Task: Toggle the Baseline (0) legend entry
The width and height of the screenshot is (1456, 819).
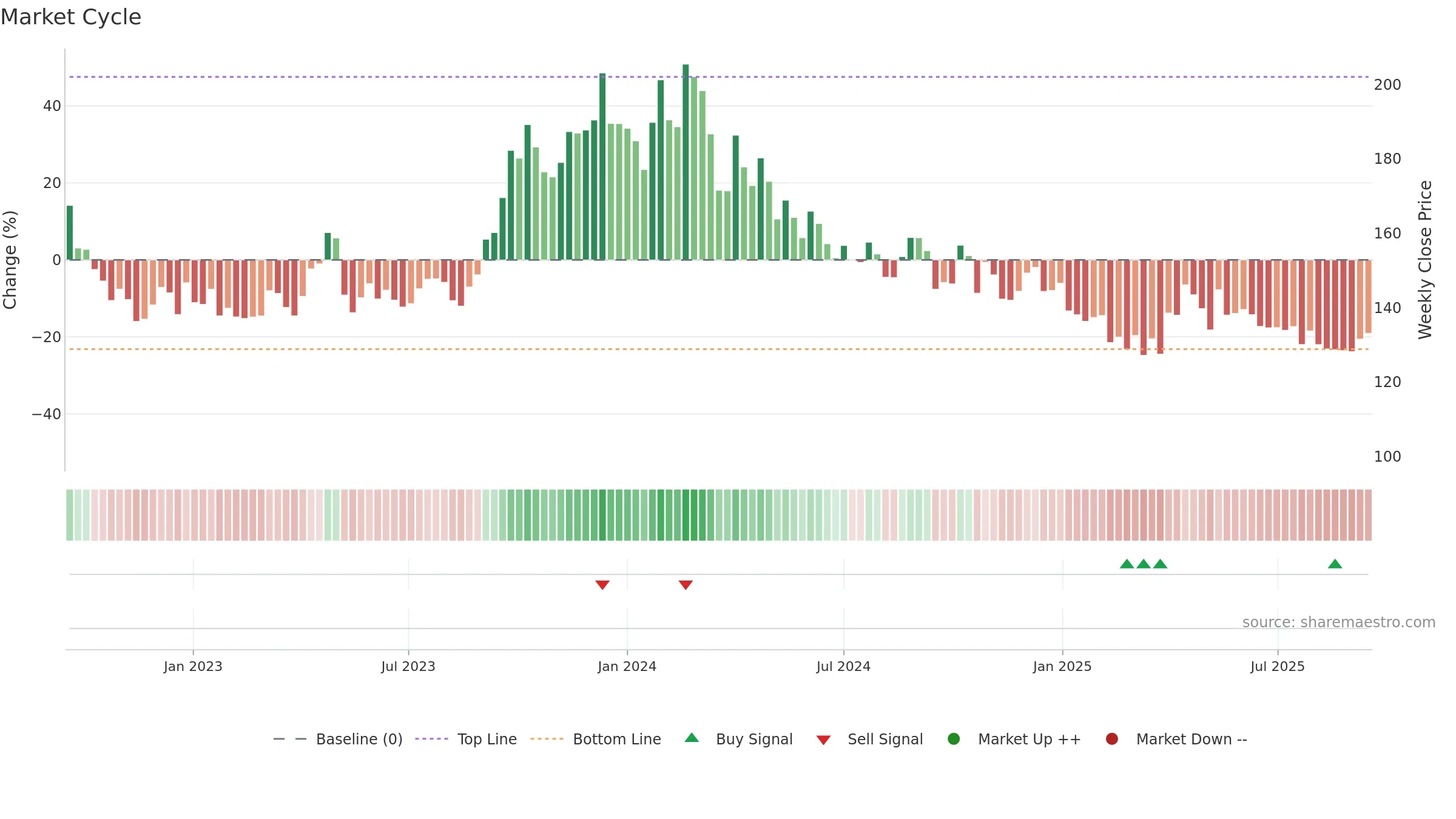Action: (x=338, y=739)
